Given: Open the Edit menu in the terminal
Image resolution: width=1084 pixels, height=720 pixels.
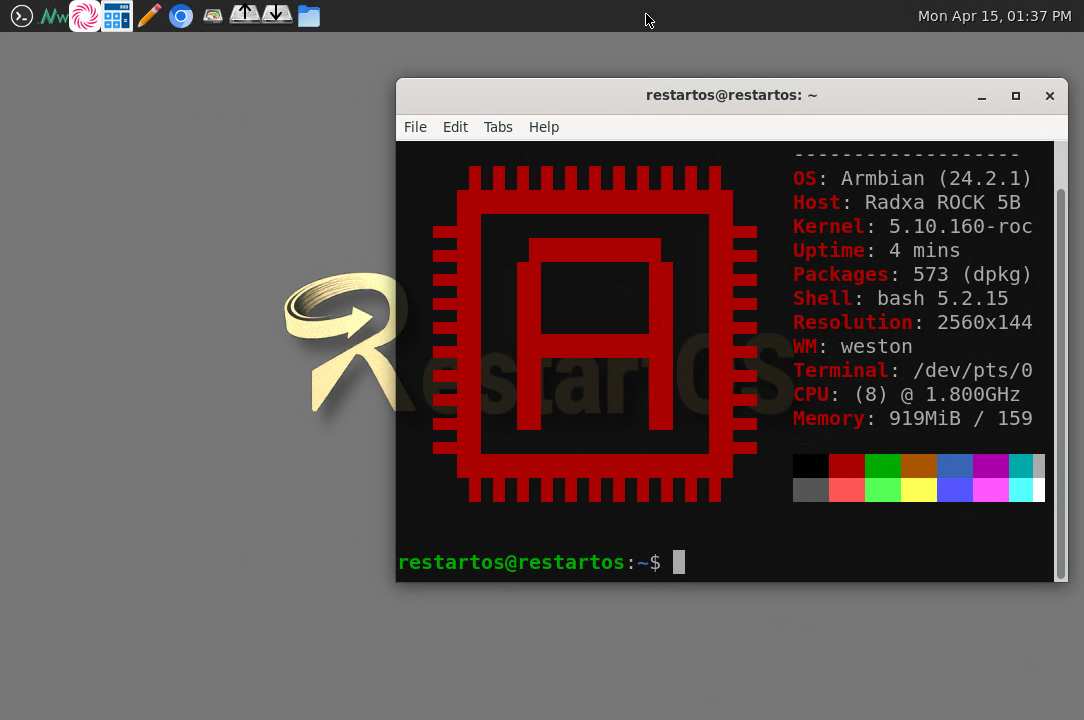Looking at the screenshot, I should click(455, 127).
